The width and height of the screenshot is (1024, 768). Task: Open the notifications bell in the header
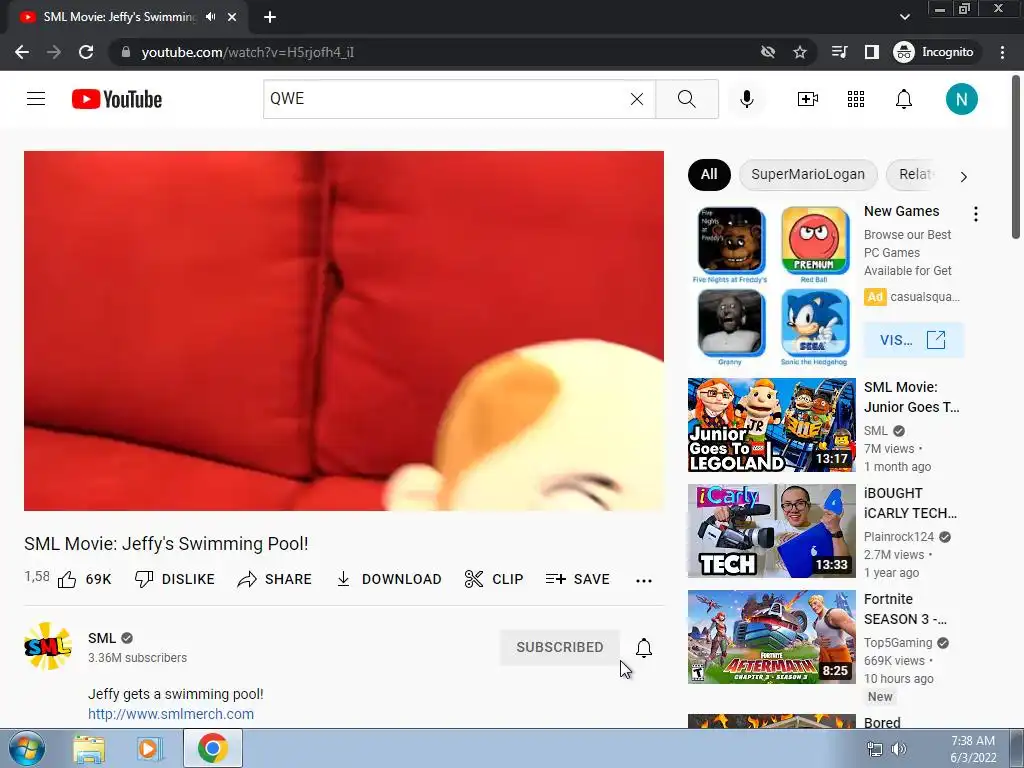(x=904, y=99)
